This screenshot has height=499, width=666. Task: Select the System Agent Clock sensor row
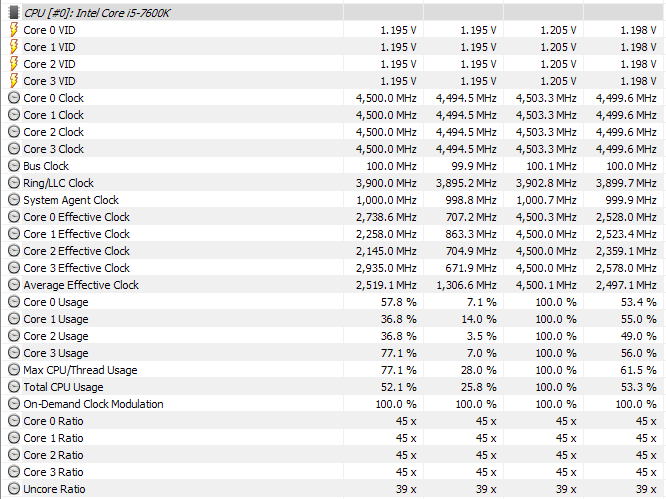[333, 200]
